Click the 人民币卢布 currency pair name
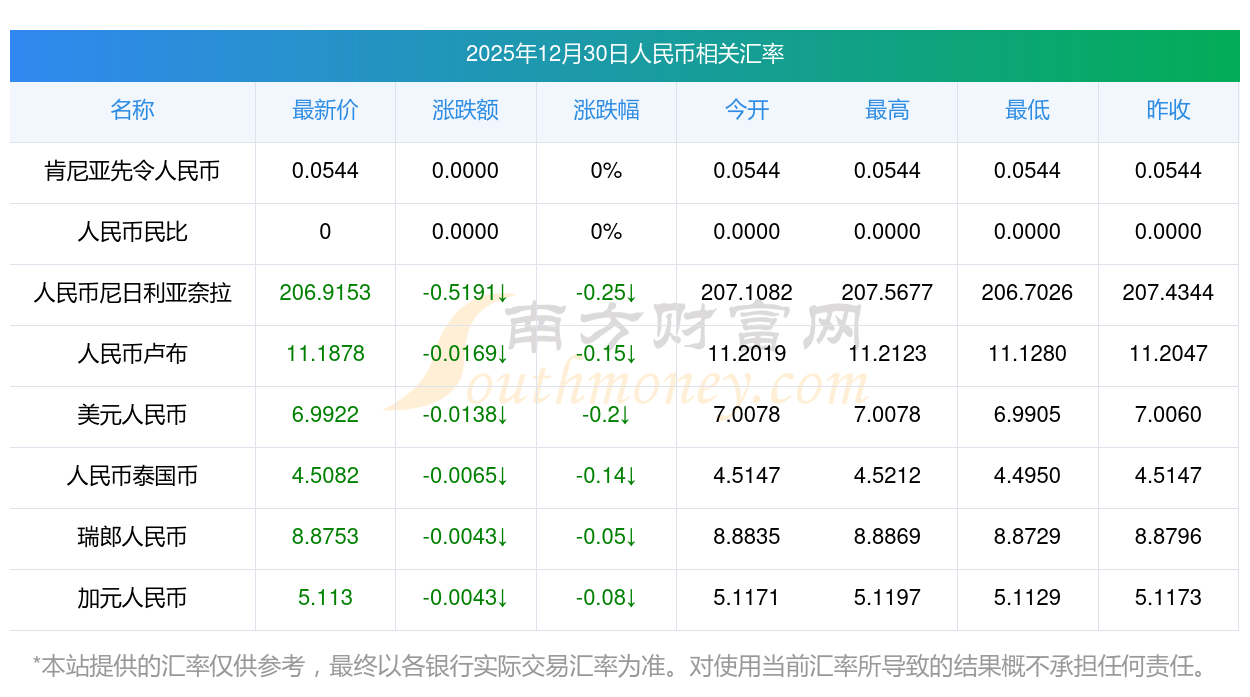 132,354
